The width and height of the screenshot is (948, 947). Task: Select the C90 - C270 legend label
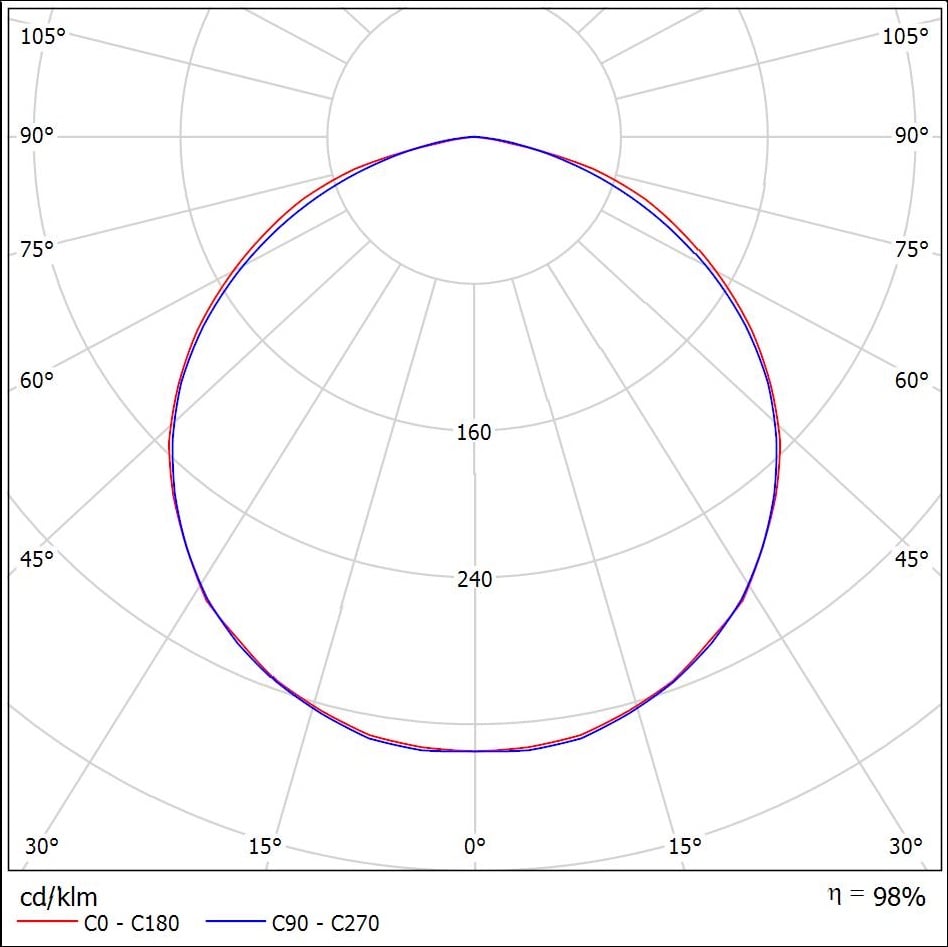coord(326,923)
